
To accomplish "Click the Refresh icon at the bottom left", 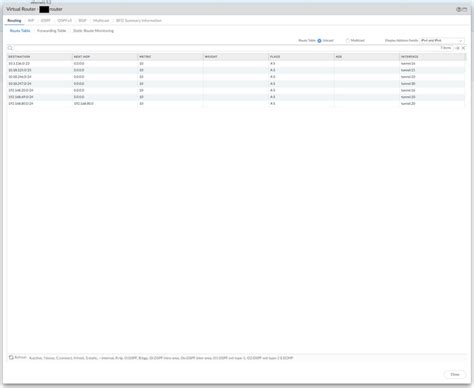I will (11, 357).
